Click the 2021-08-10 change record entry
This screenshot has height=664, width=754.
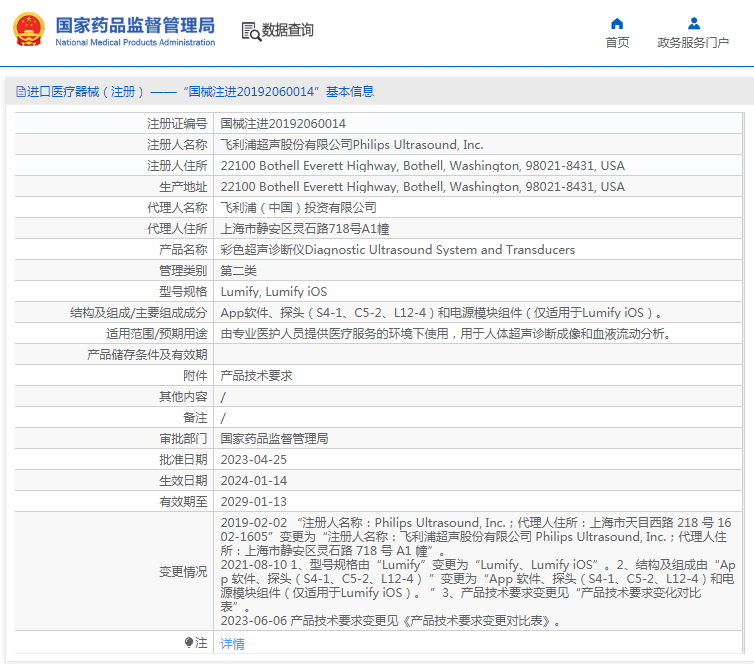click(478, 586)
